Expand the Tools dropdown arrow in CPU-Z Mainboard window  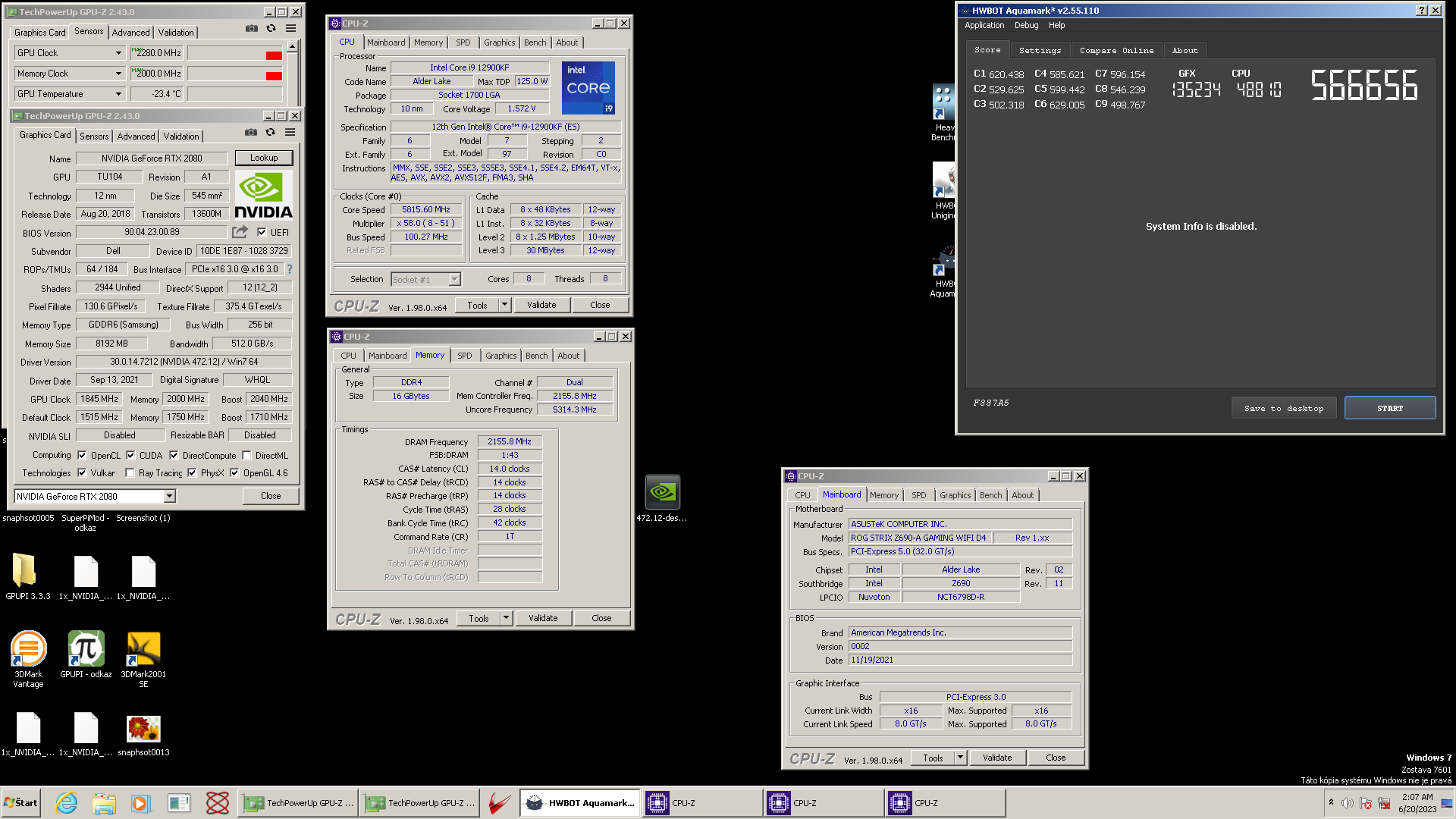point(960,758)
